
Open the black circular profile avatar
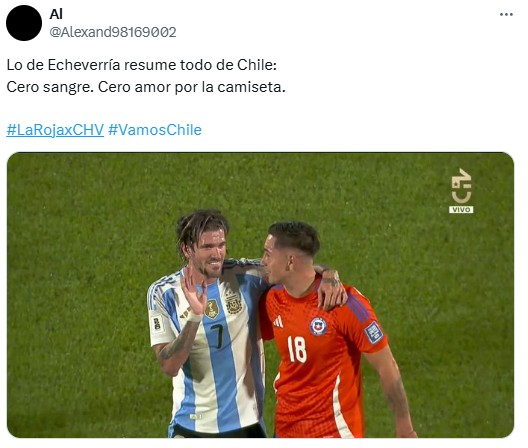click(x=24, y=23)
